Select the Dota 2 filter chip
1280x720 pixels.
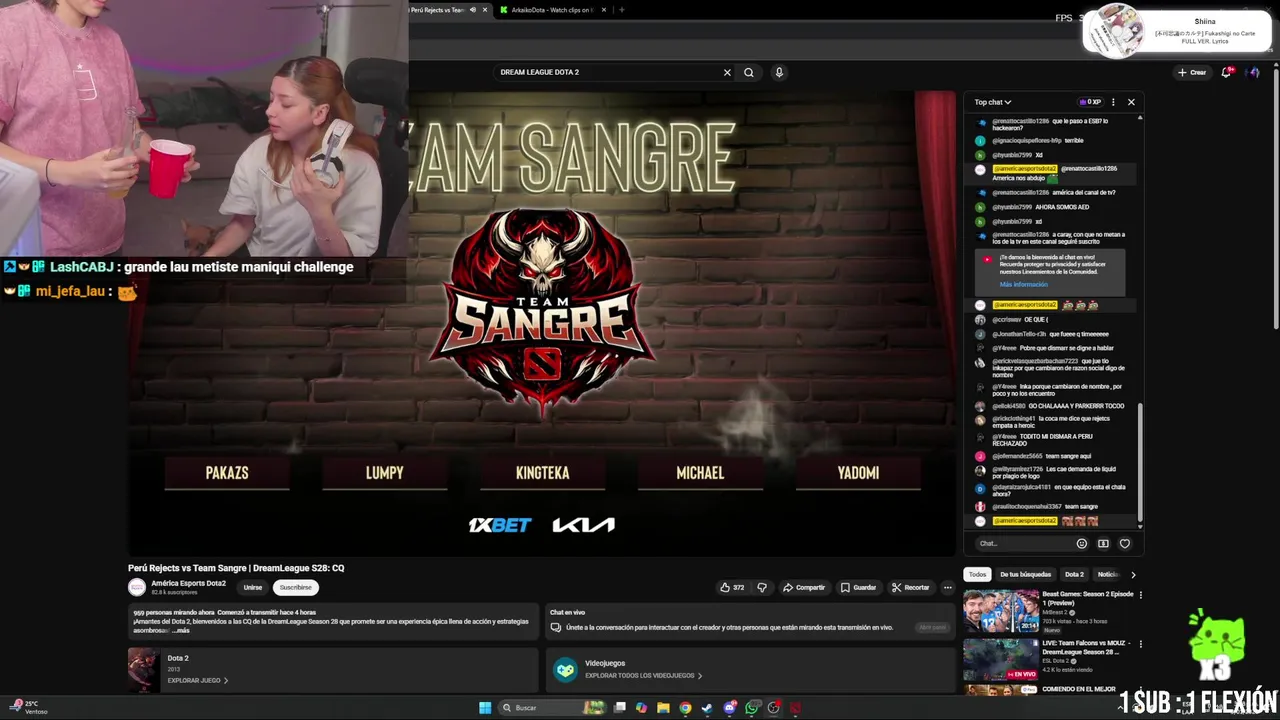click(x=1074, y=575)
